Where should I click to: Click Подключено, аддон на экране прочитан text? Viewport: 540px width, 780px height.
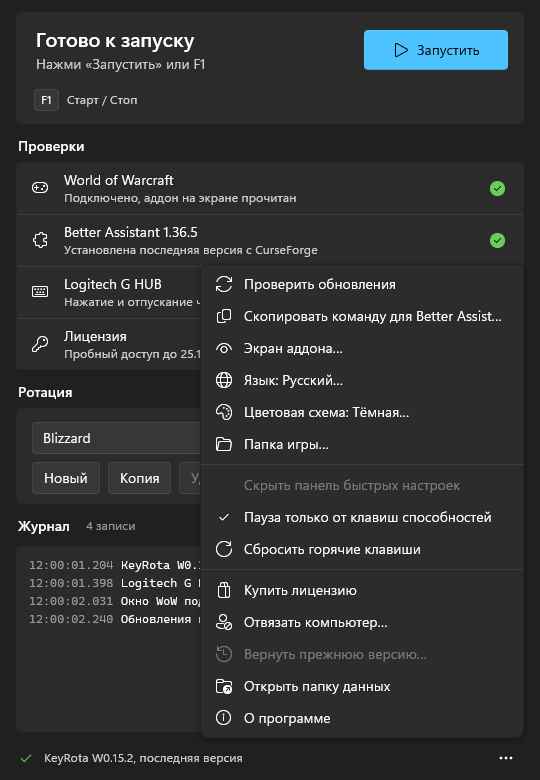[180, 198]
